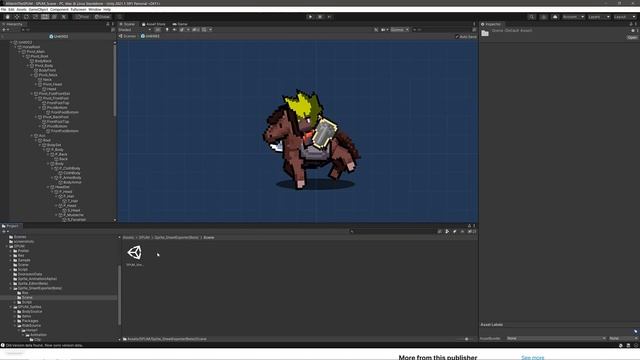Open the Assets menu
The image size is (640, 360).
coord(22,9)
